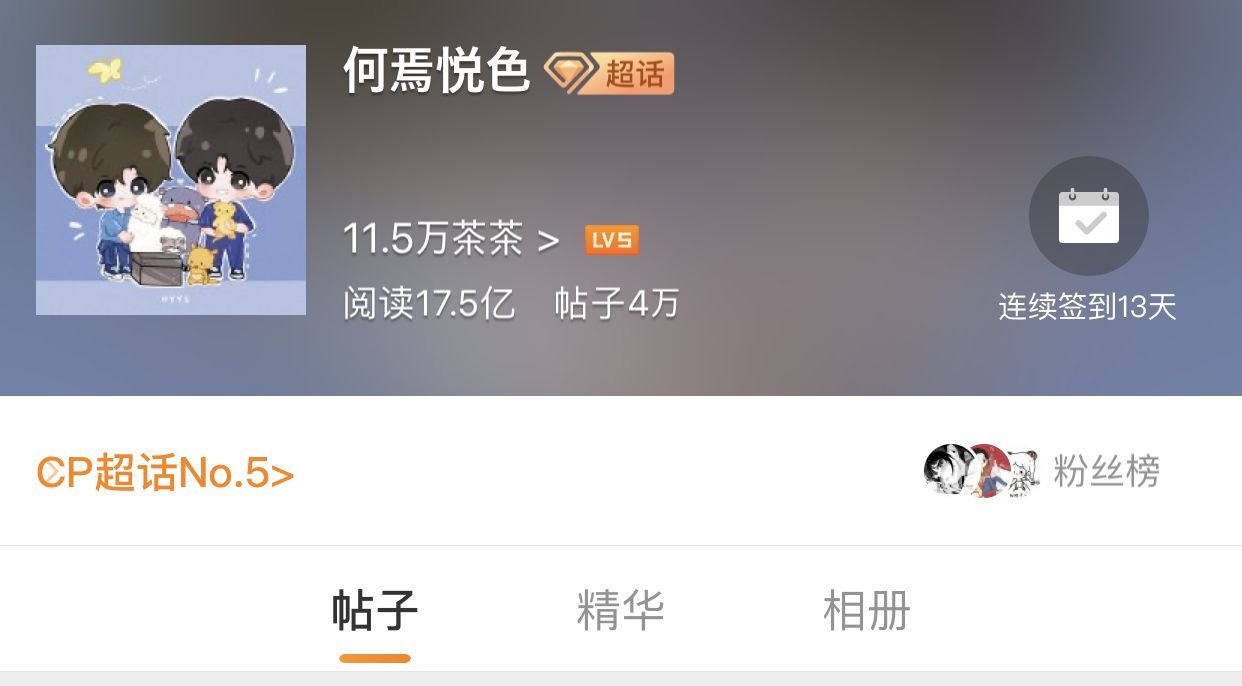Screen dimensions: 1242x686
Task: Expand the chevron next to 茶茶
Action: 548,241
